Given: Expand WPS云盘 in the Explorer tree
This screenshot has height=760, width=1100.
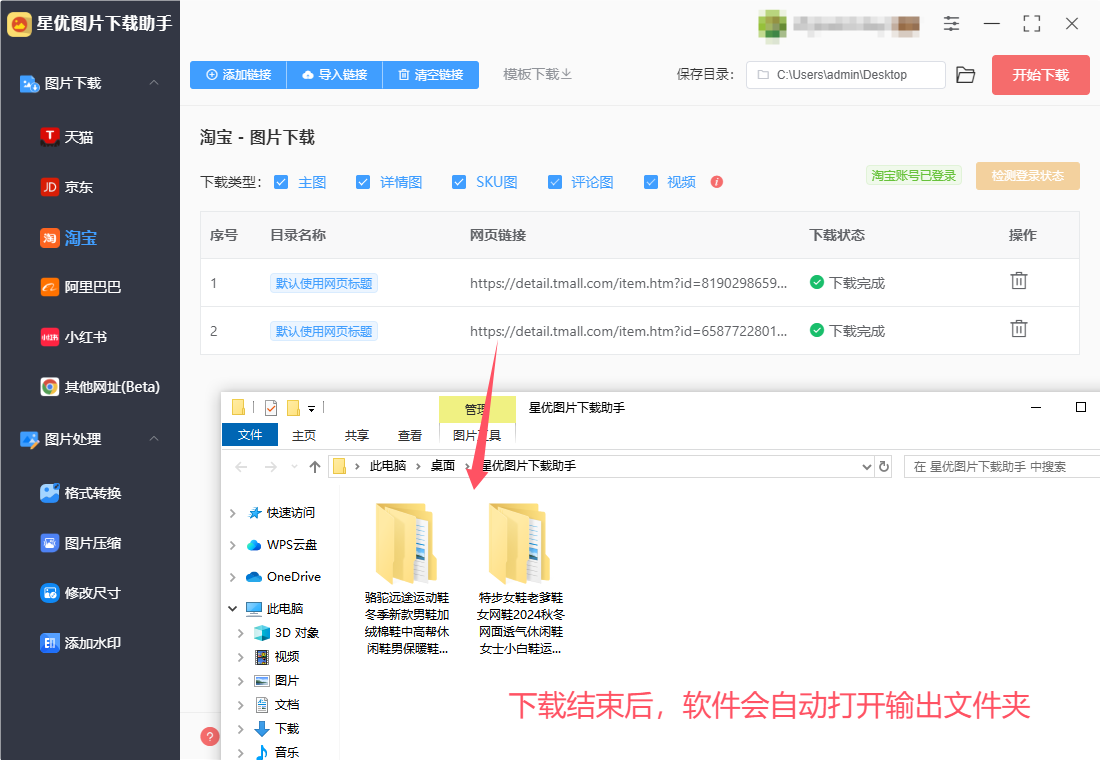Looking at the screenshot, I should pyautogui.click(x=233, y=545).
